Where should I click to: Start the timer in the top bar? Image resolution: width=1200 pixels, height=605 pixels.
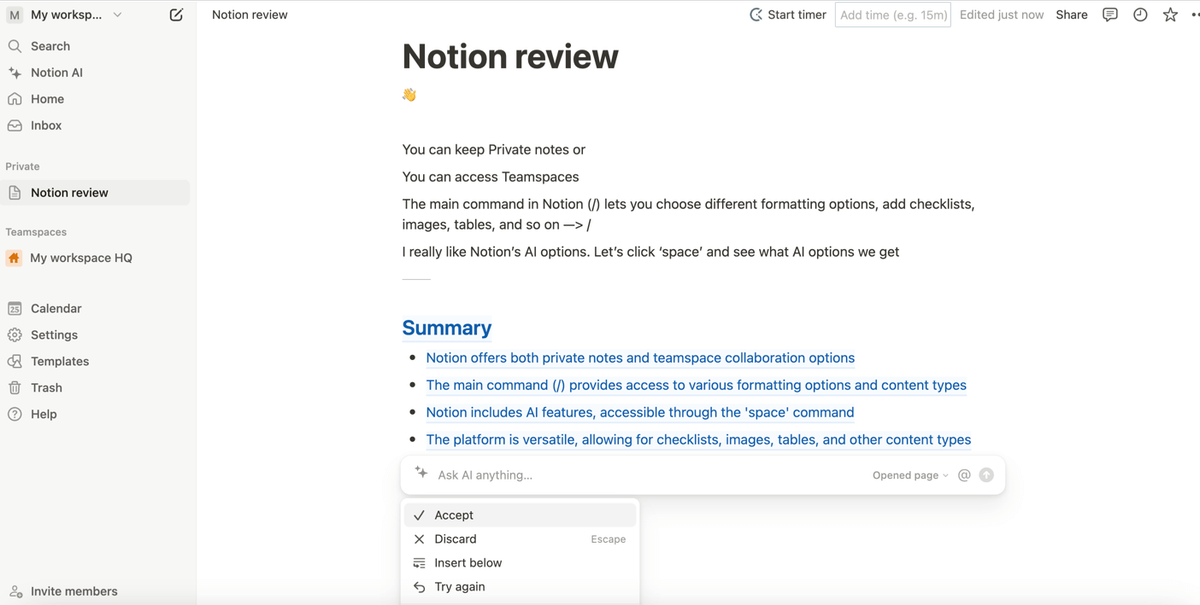(788, 14)
